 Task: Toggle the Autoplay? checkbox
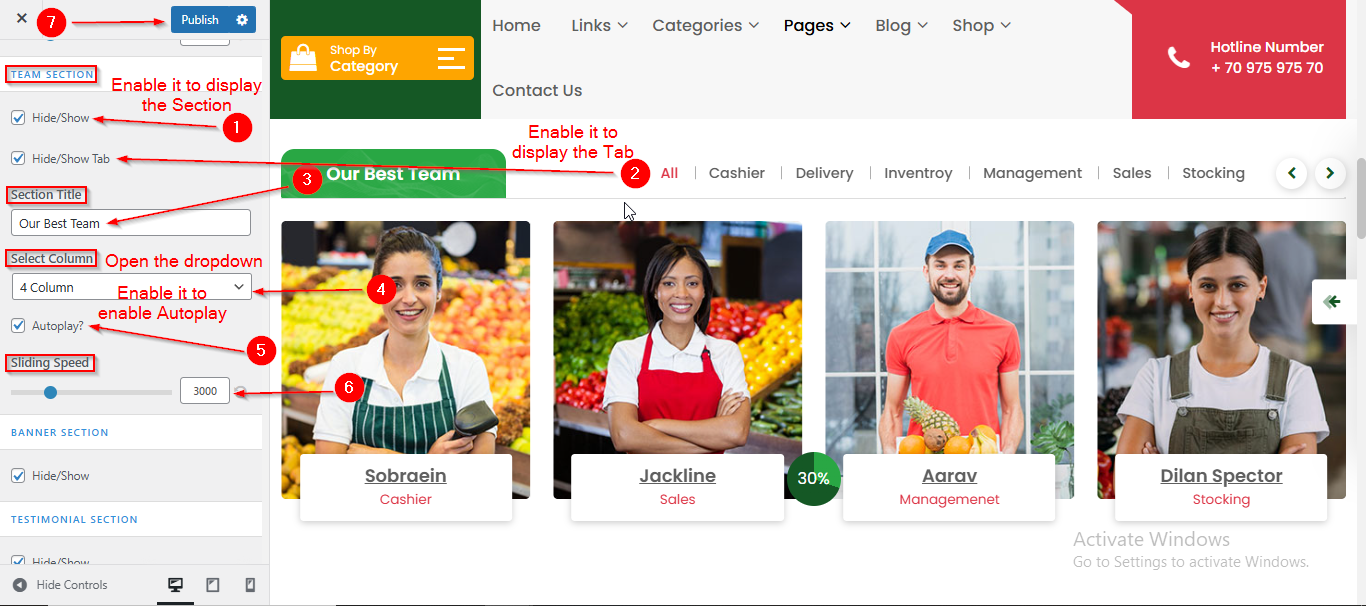click(x=18, y=326)
